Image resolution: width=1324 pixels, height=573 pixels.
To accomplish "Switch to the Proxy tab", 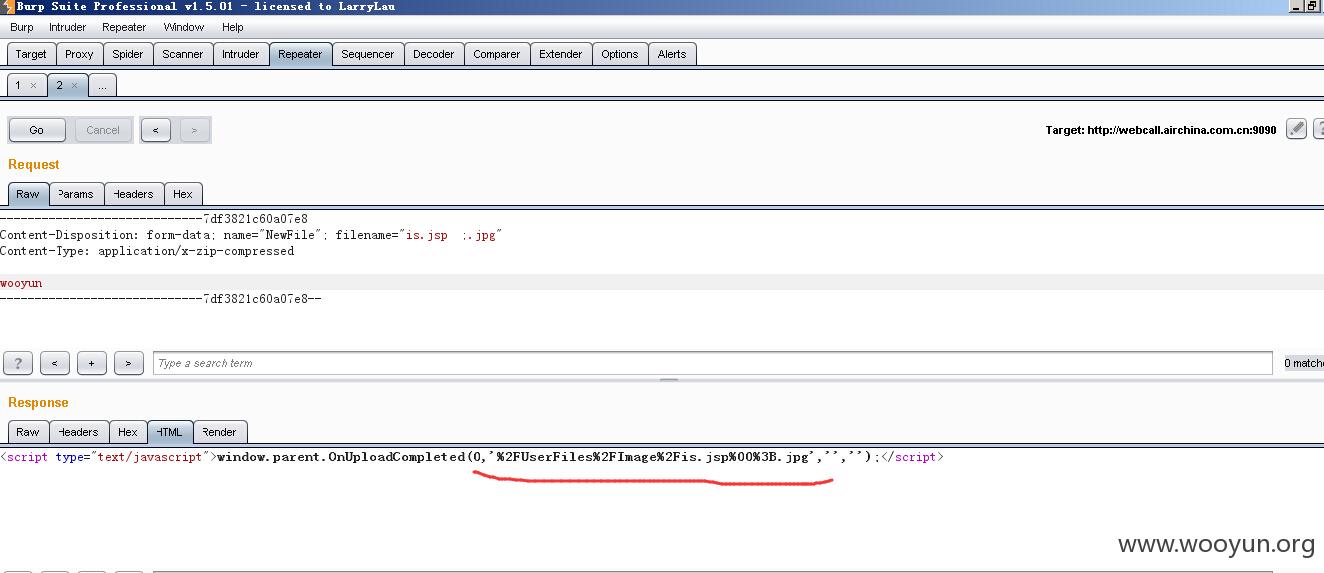I will coord(79,54).
